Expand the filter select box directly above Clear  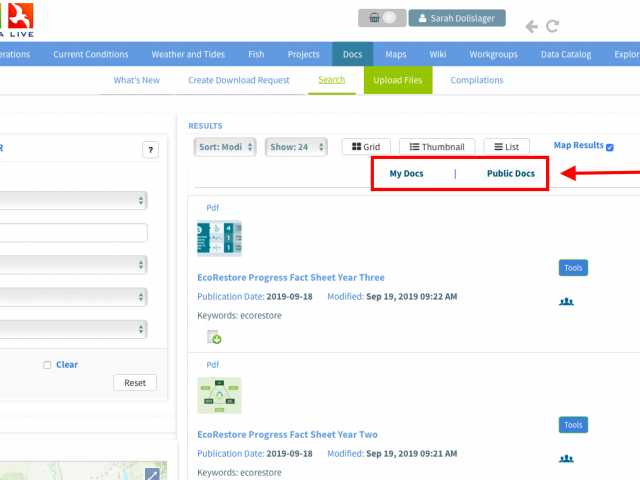coord(73,329)
